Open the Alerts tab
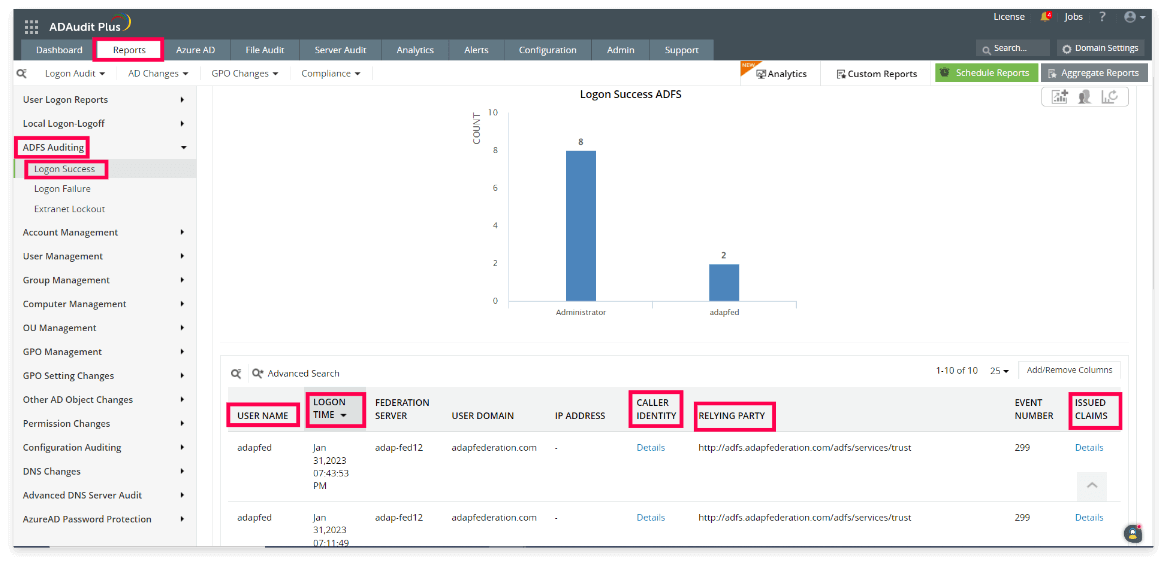This screenshot has width=1168, height=566. point(476,50)
